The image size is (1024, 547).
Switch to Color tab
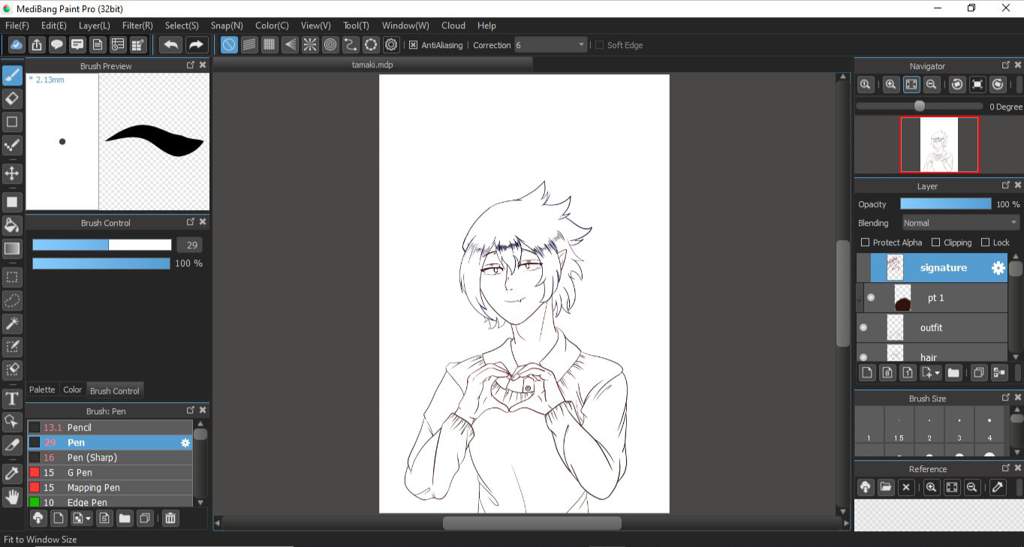point(72,390)
